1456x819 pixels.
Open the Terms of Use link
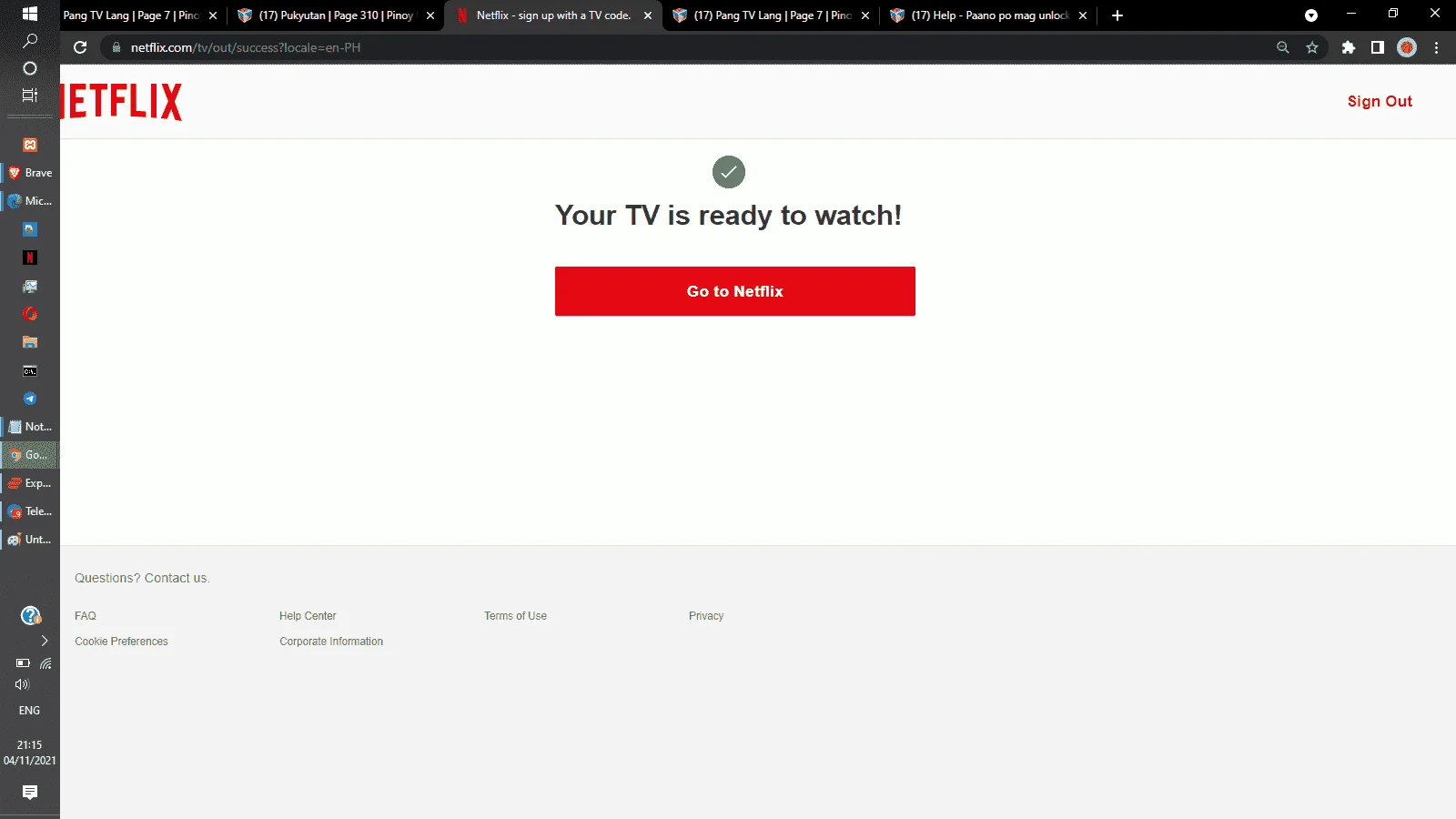pyautogui.click(x=515, y=616)
